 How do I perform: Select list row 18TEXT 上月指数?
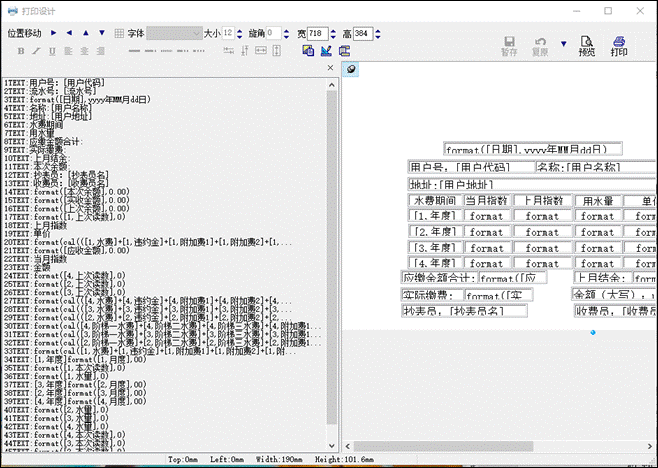[x=36, y=225]
